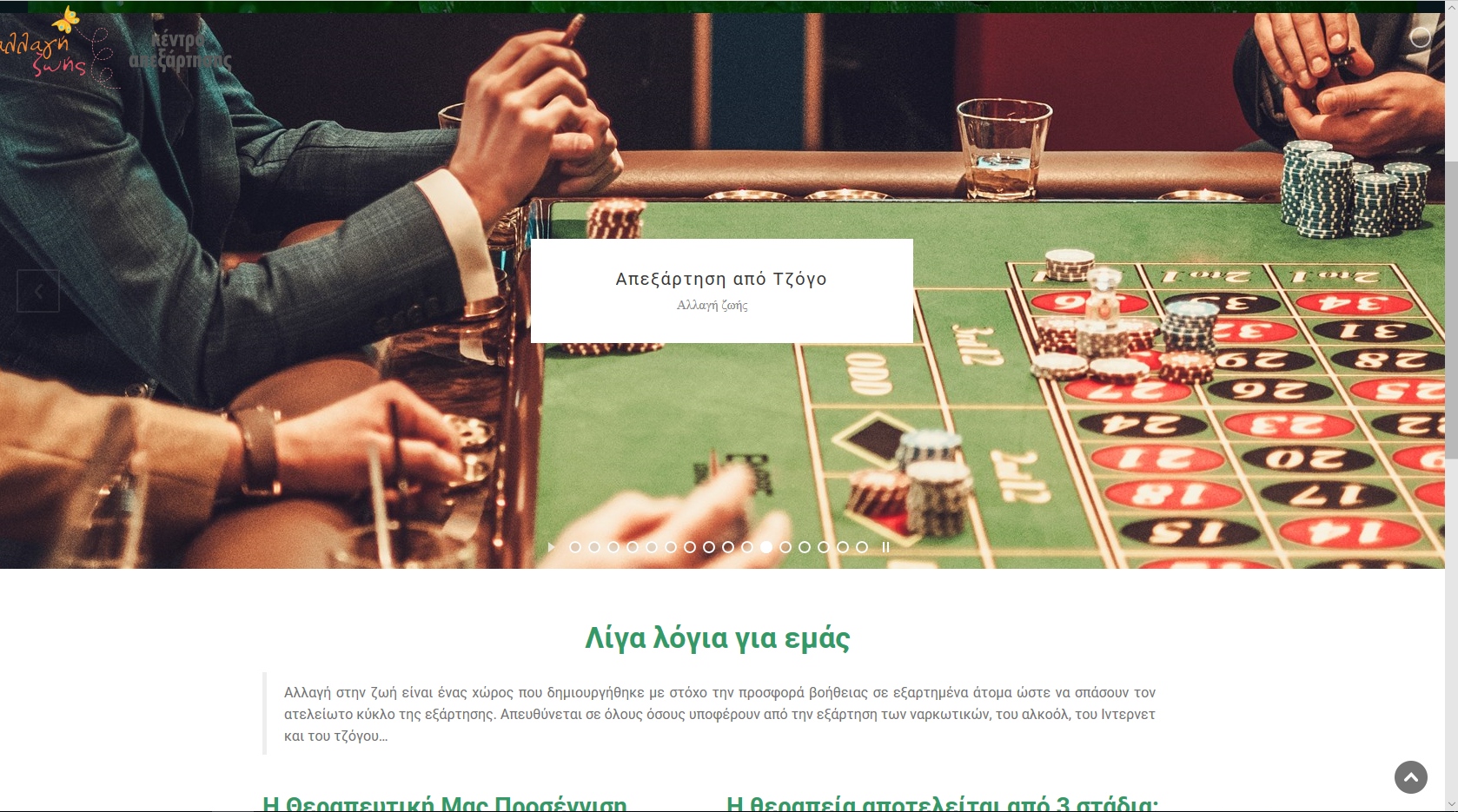Select the dot right after the active one
The height and width of the screenshot is (812, 1458).
click(x=785, y=547)
